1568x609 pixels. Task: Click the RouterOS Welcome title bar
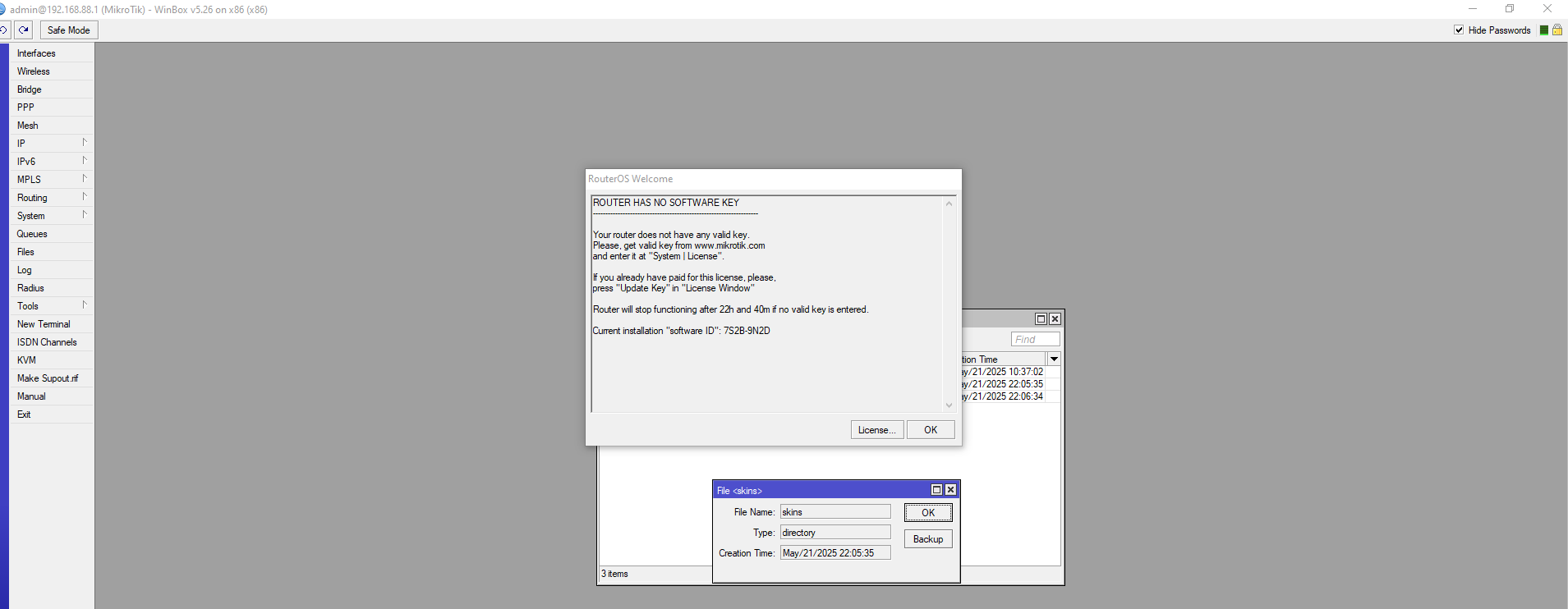coord(773,179)
